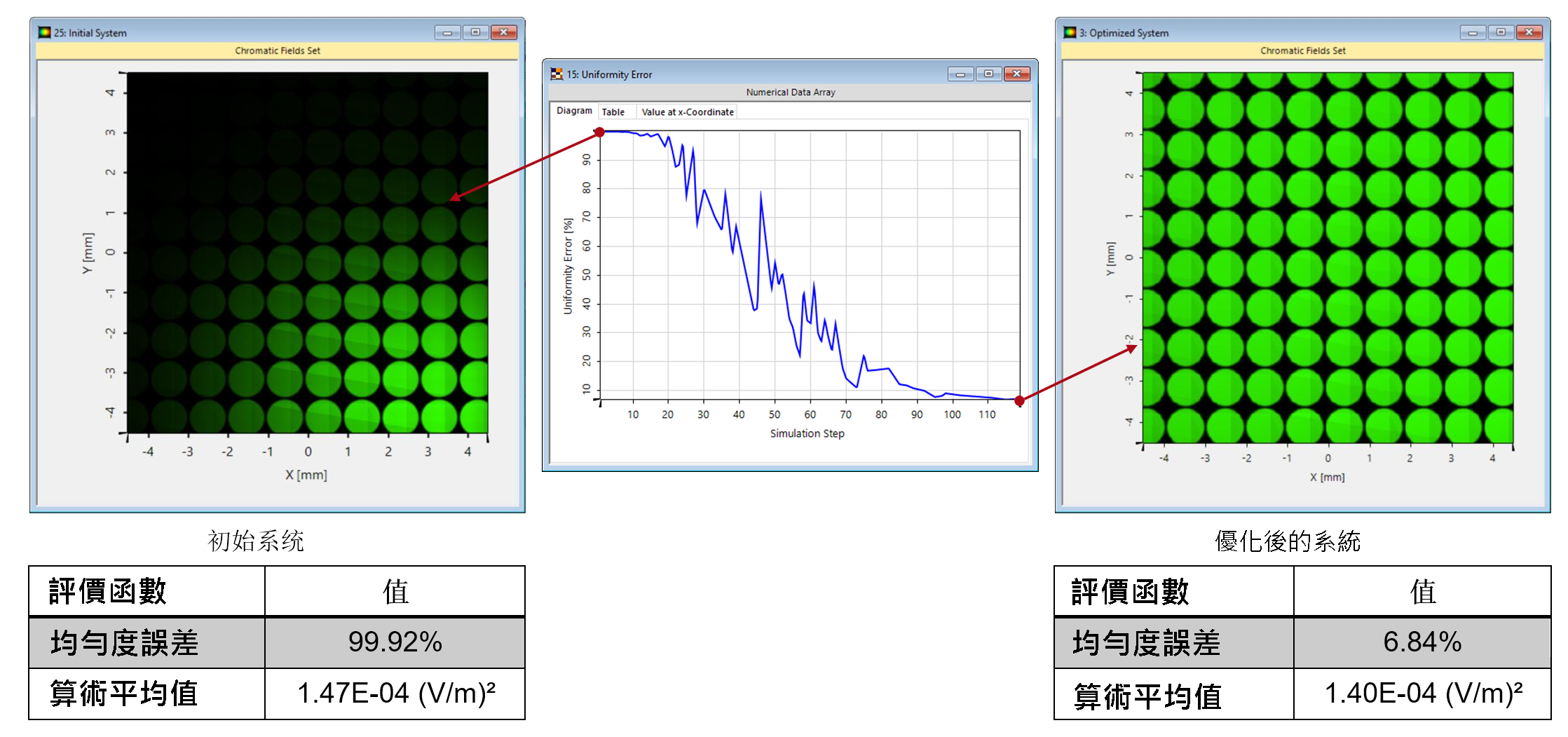
Task: Maximize the Initial System window
Action: point(475,32)
